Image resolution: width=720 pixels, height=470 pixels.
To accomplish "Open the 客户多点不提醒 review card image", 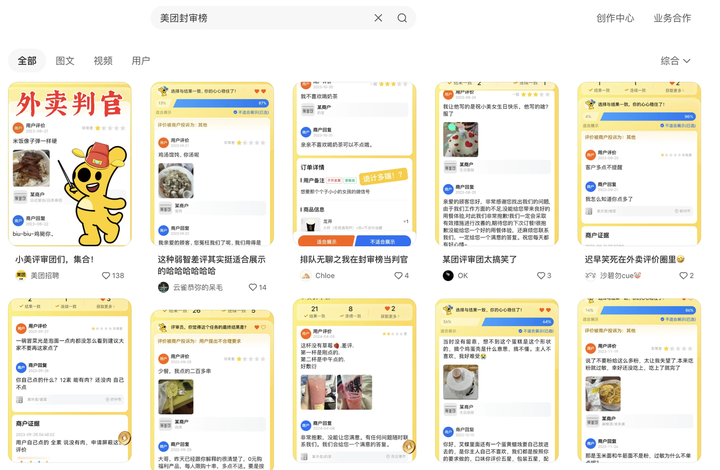I will click(x=639, y=164).
